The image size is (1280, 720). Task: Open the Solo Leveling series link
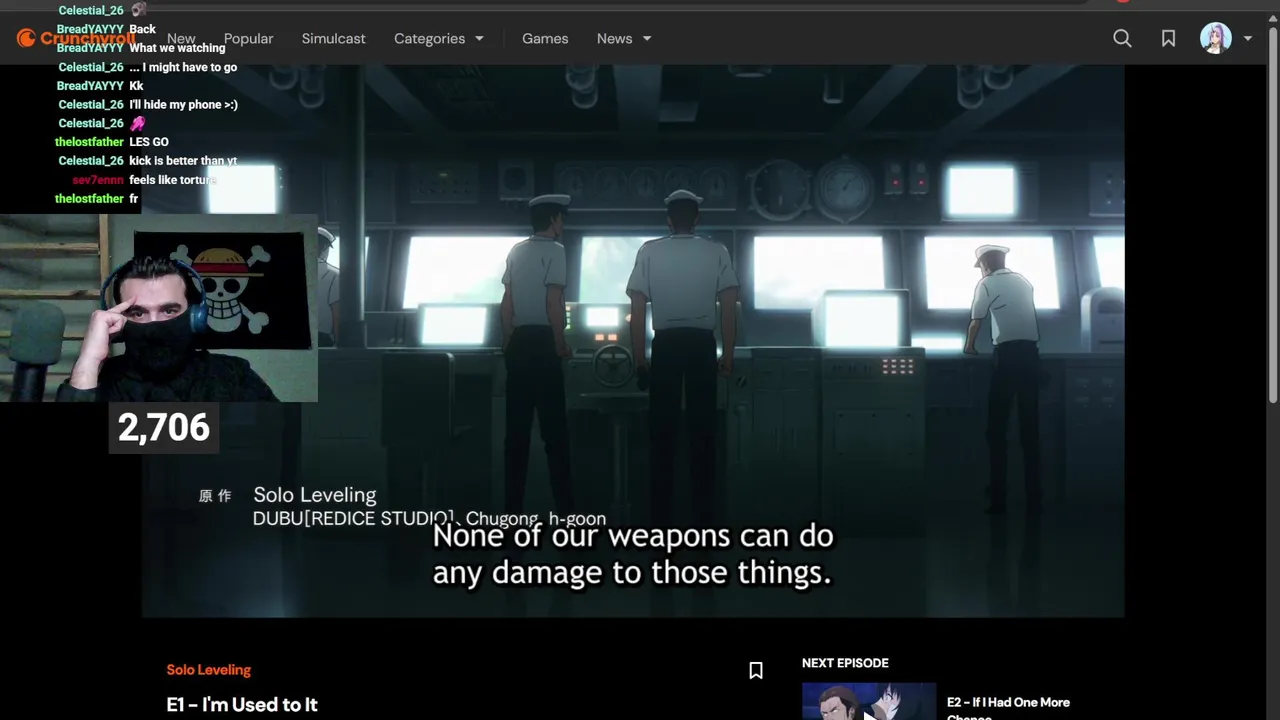point(208,670)
